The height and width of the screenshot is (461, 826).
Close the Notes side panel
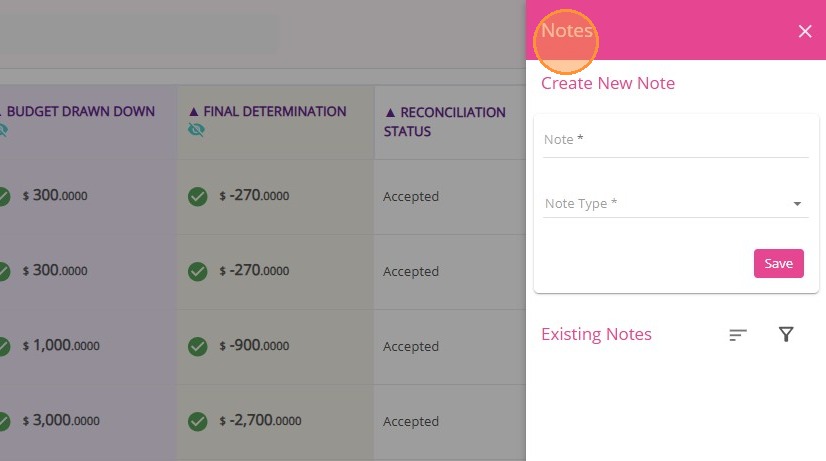coord(805,31)
